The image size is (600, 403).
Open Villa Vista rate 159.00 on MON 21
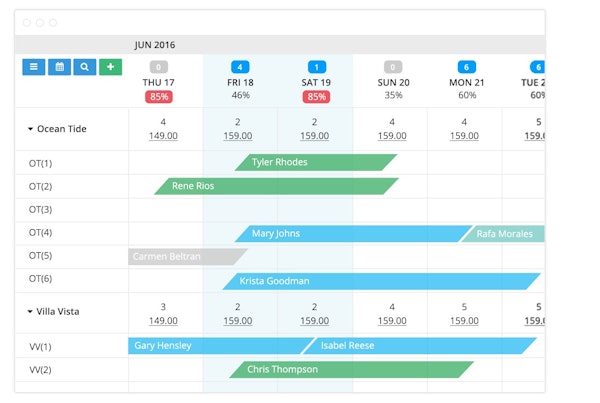(x=464, y=321)
